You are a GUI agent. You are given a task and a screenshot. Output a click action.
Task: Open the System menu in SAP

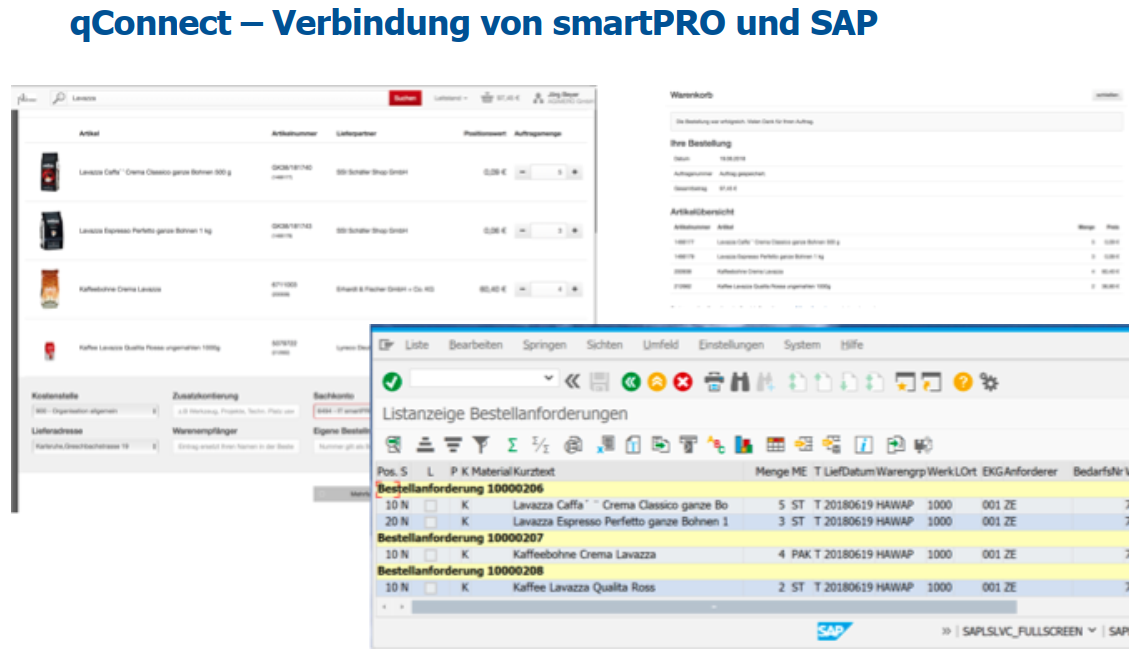tap(802, 345)
